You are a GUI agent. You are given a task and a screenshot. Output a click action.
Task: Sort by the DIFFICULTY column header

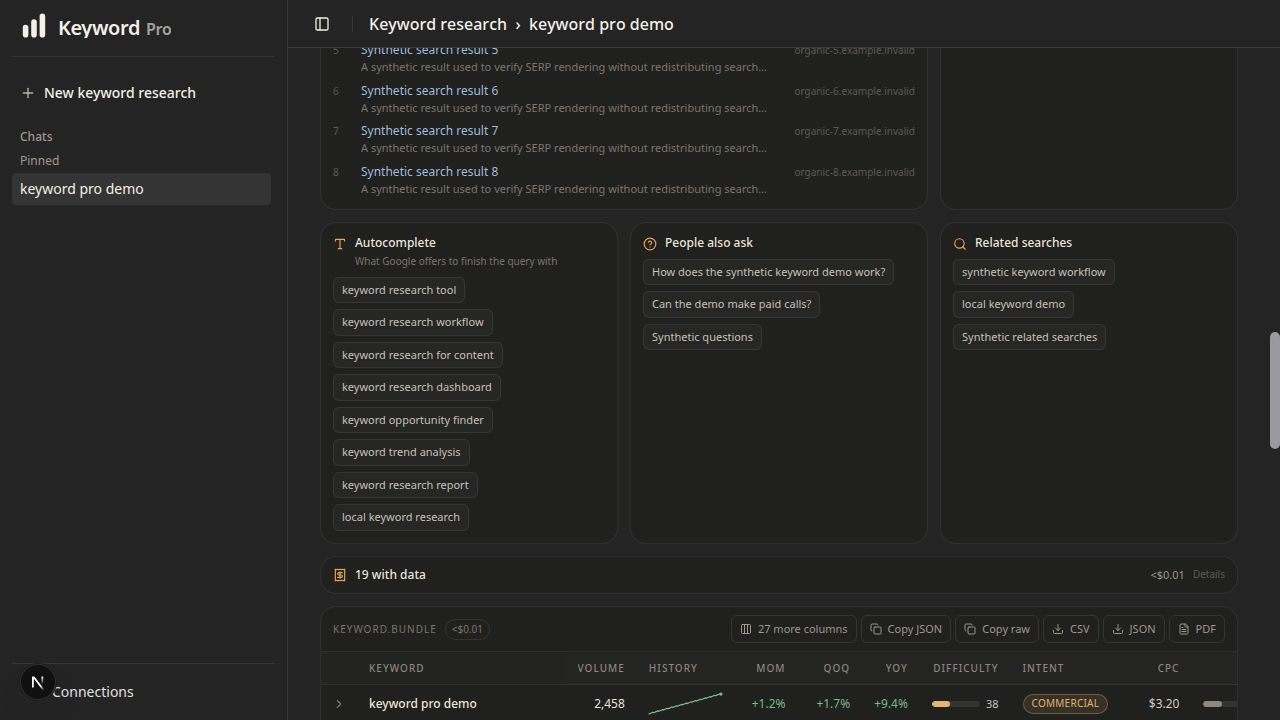[x=965, y=668]
